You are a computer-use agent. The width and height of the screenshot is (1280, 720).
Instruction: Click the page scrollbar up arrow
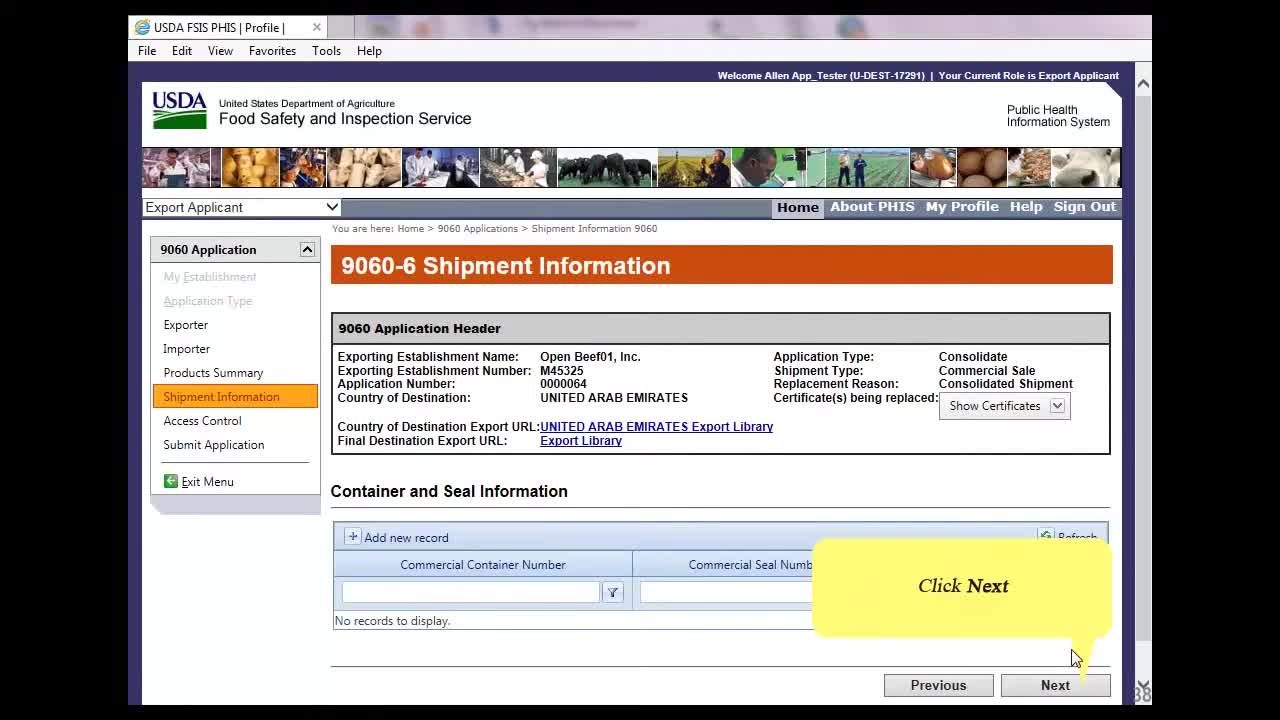[1143, 84]
